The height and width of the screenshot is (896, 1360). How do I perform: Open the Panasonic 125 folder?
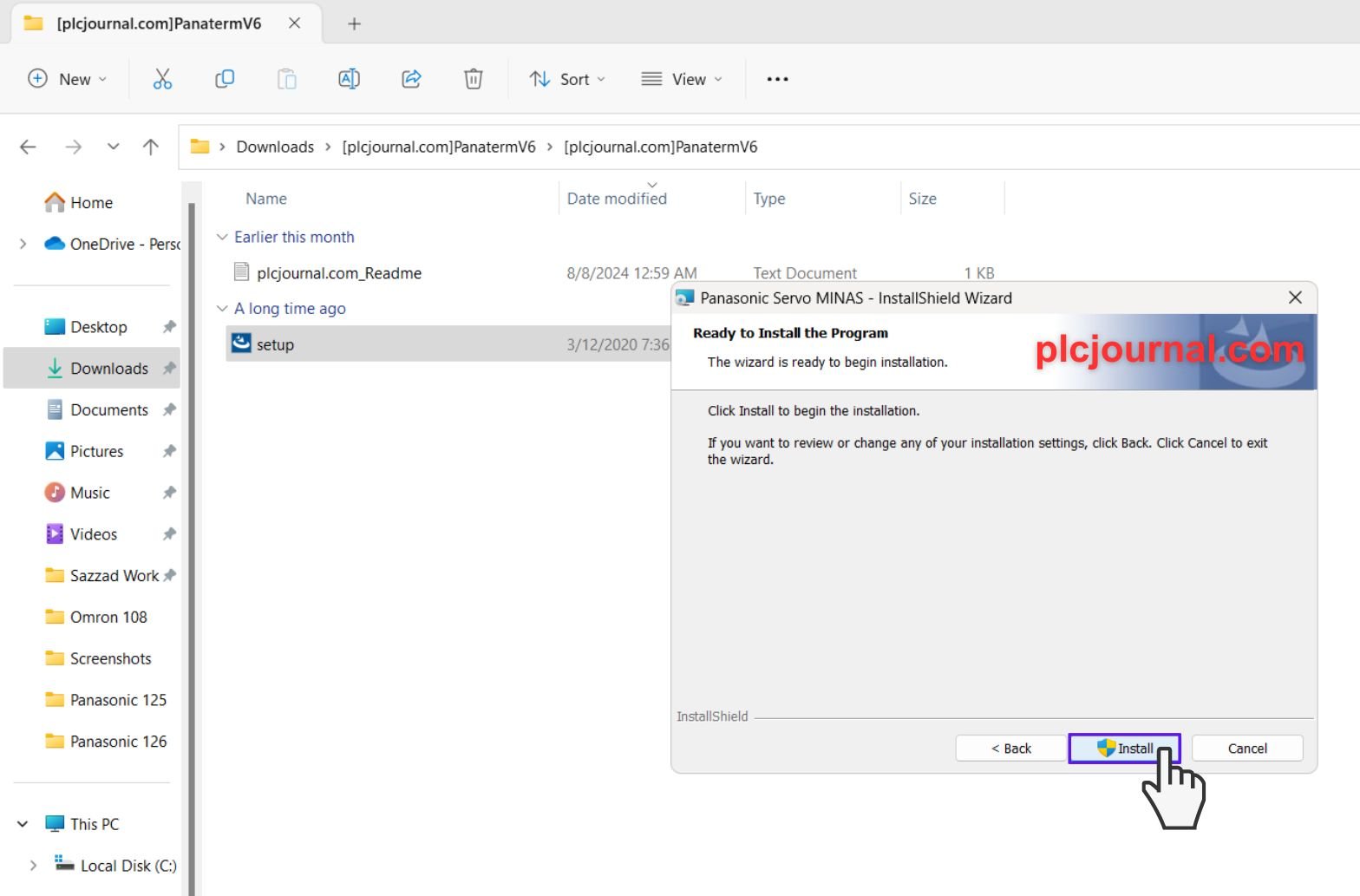[x=106, y=700]
